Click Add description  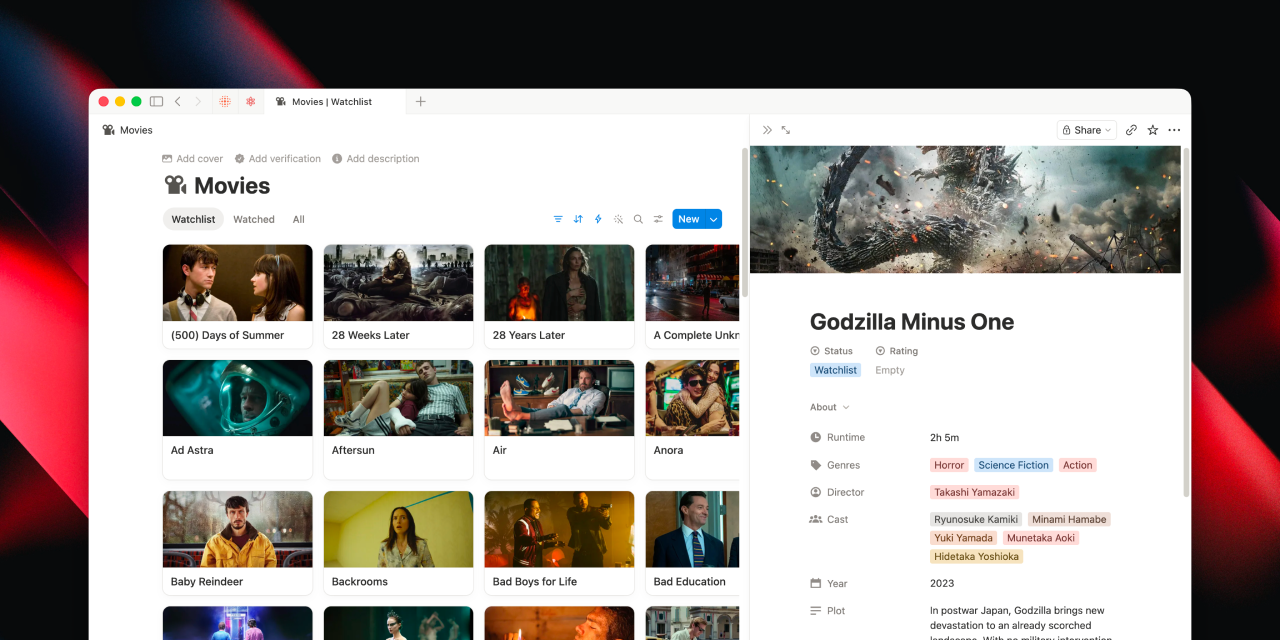(x=376, y=158)
